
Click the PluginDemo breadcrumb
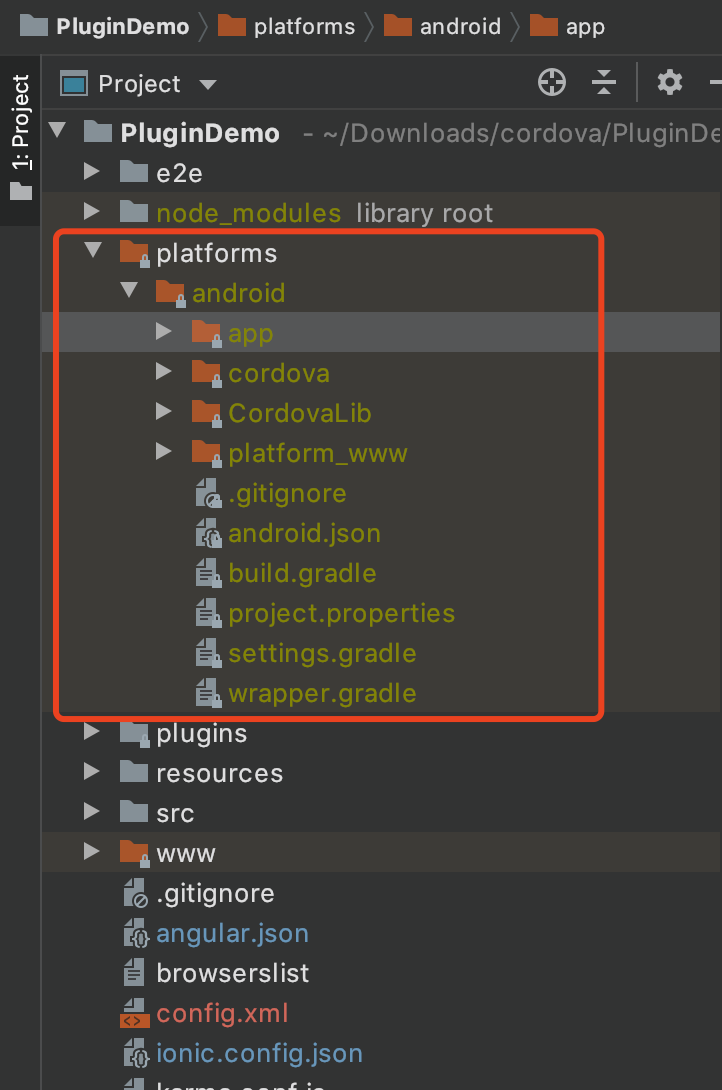point(122,26)
